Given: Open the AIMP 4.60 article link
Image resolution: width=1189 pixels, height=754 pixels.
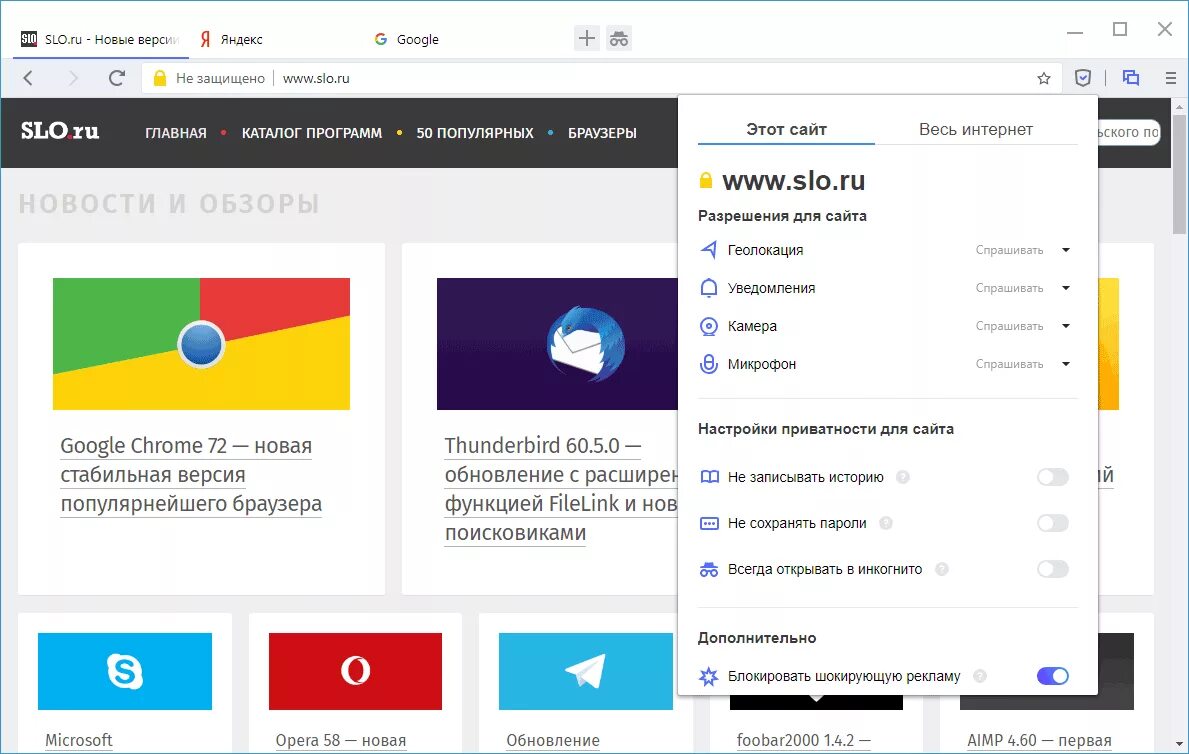Looking at the screenshot, I should (x=1040, y=740).
